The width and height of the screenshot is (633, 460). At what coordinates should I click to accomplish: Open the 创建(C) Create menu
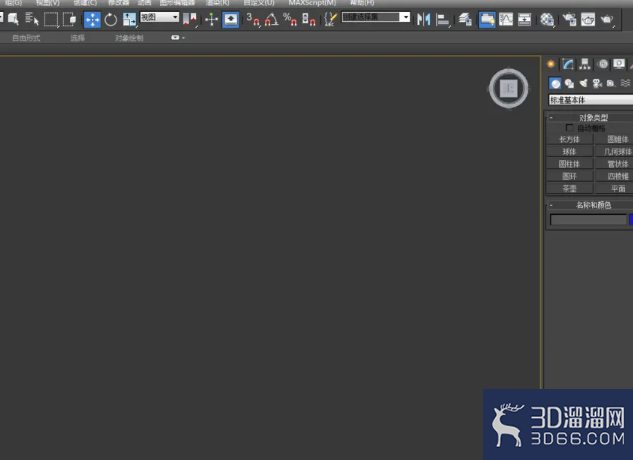[x=85, y=3]
